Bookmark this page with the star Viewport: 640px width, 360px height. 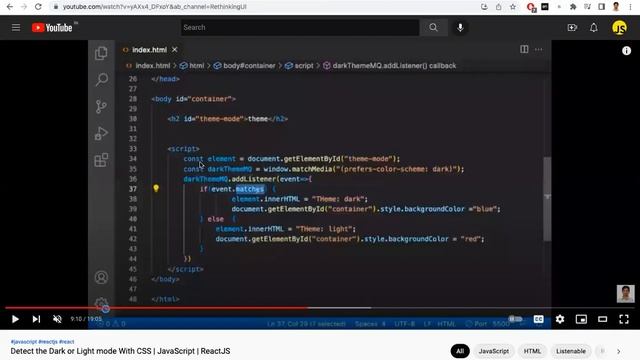[x=513, y=7]
